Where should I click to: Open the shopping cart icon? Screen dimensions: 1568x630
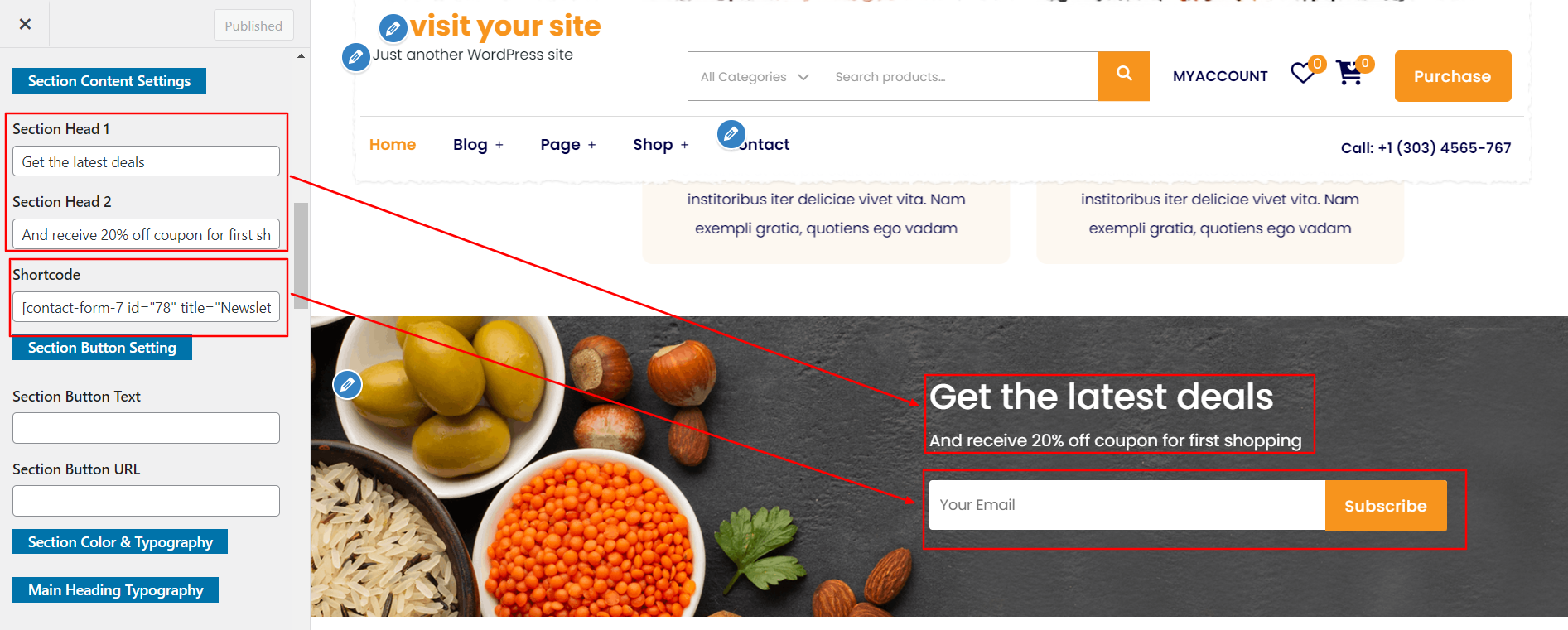(x=1349, y=73)
